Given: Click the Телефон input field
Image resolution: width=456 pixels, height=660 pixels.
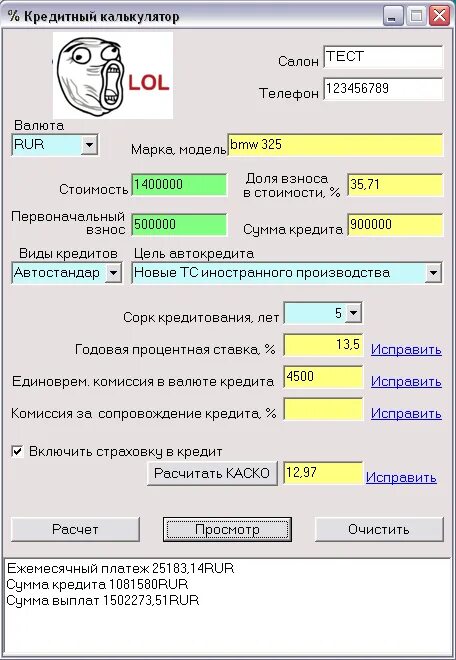Looking at the screenshot, I should pos(383,89).
